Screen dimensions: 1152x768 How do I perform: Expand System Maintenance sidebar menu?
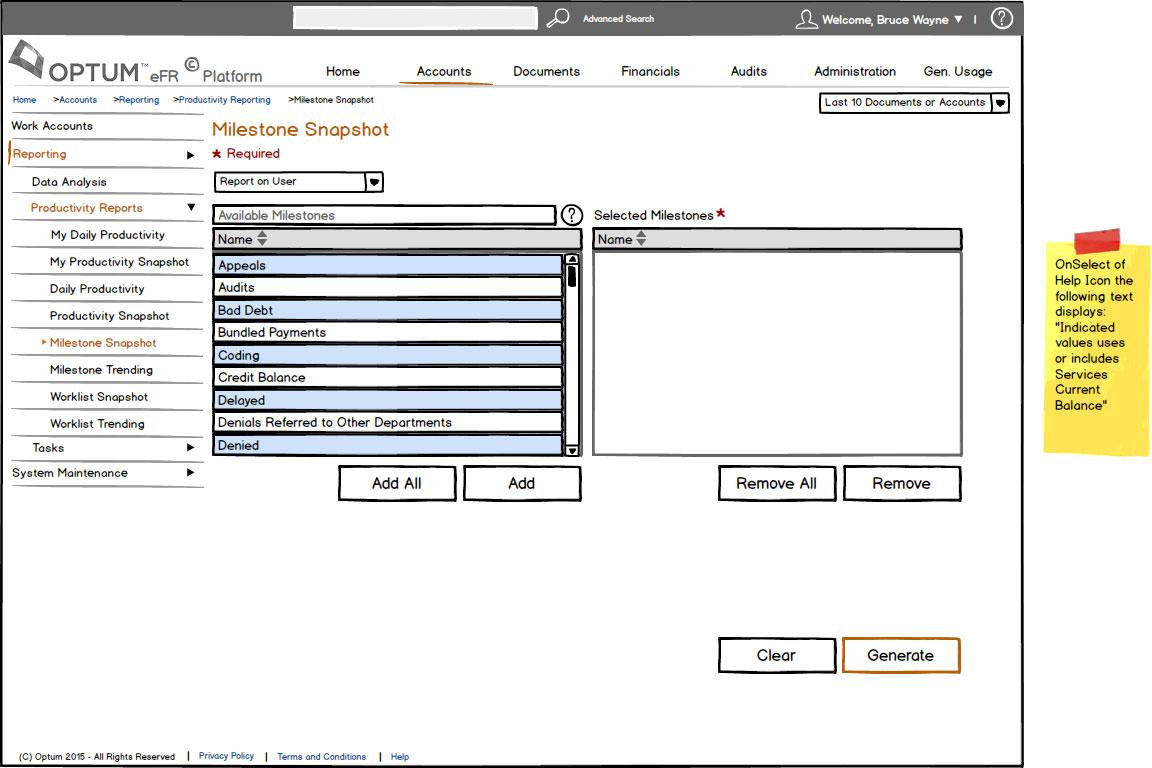coord(190,473)
